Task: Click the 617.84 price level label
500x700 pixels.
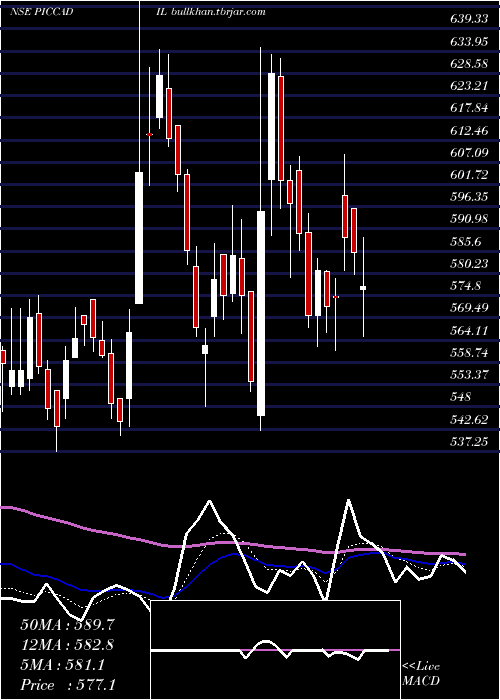Action: [x=469, y=108]
